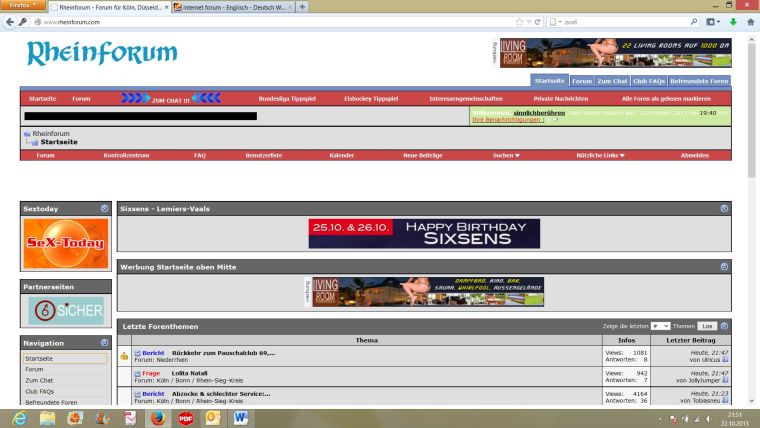Open the number of topics dropdown
The width and height of the screenshot is (760, 428).
point(660,326)
